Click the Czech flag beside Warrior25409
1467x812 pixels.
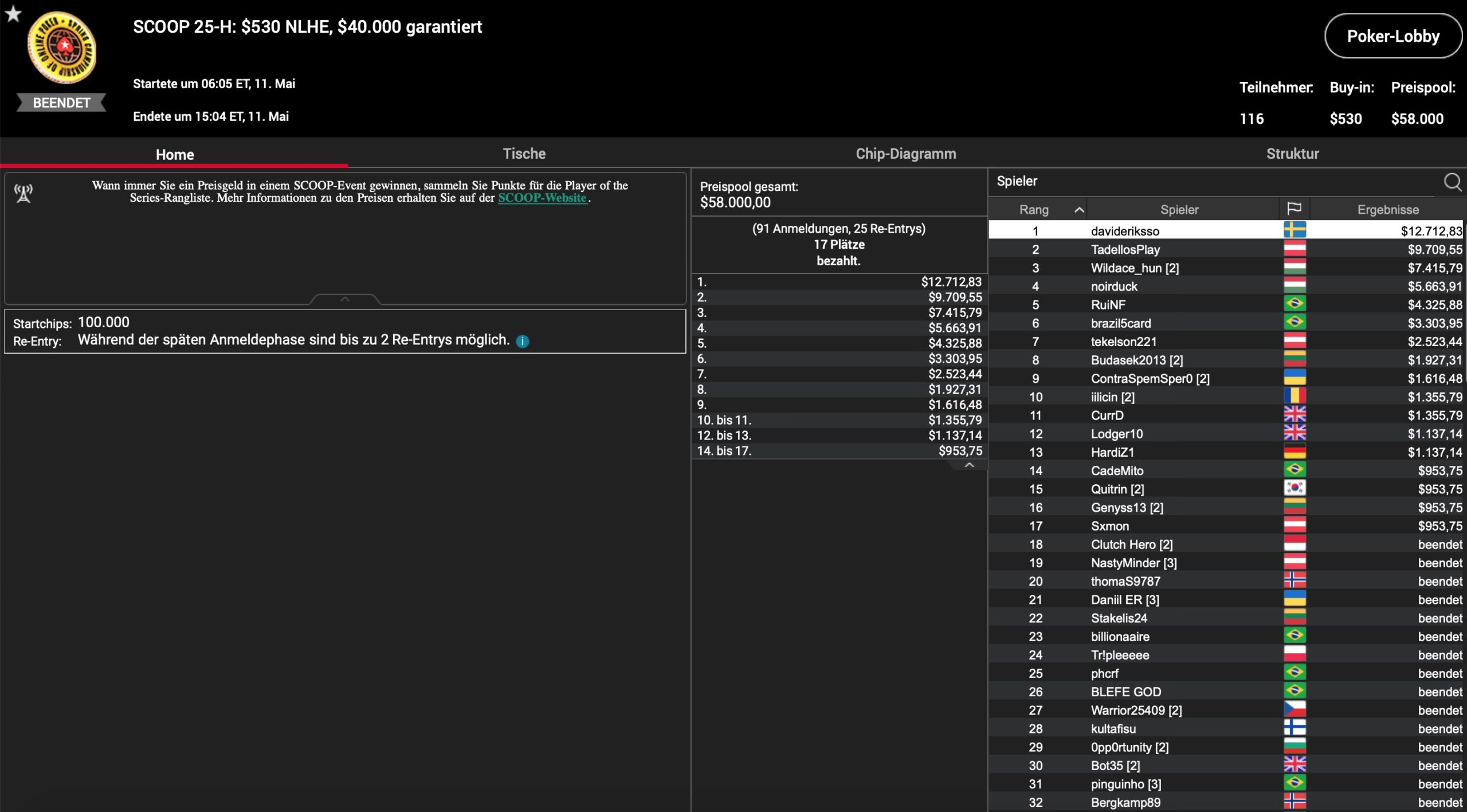(x=1295, y=709)
